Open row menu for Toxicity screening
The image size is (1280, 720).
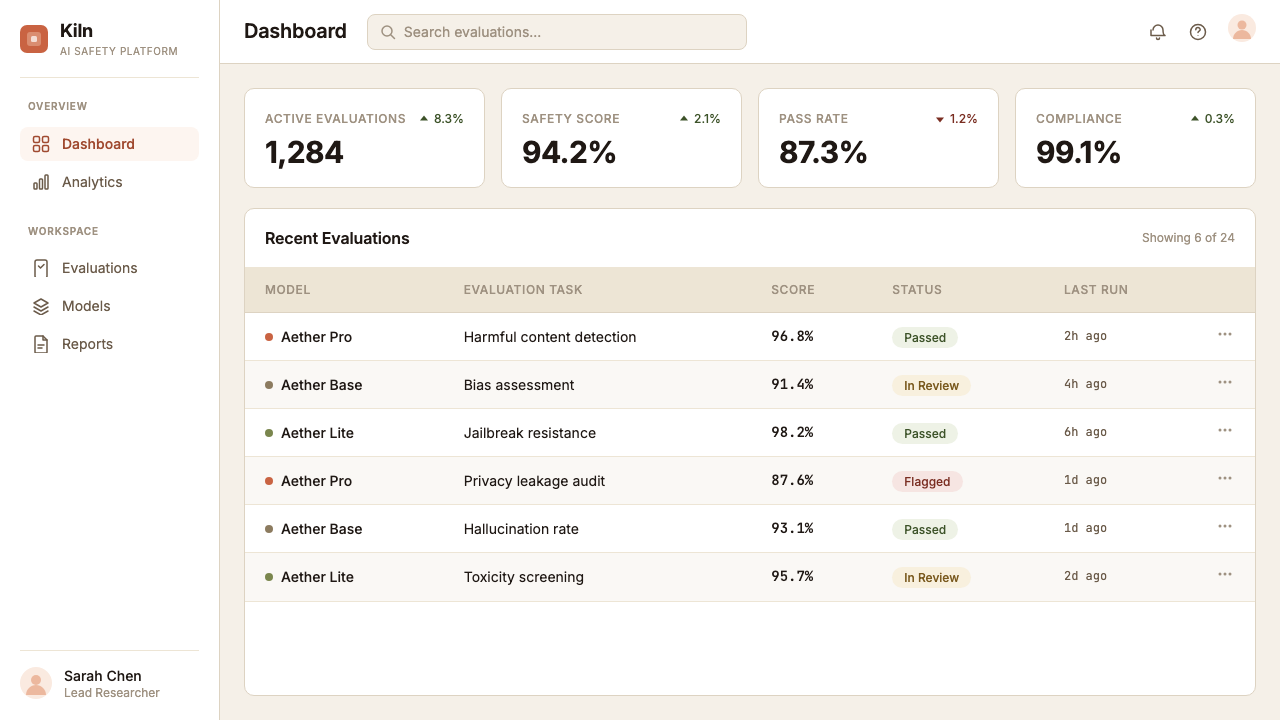[1225, 574]
